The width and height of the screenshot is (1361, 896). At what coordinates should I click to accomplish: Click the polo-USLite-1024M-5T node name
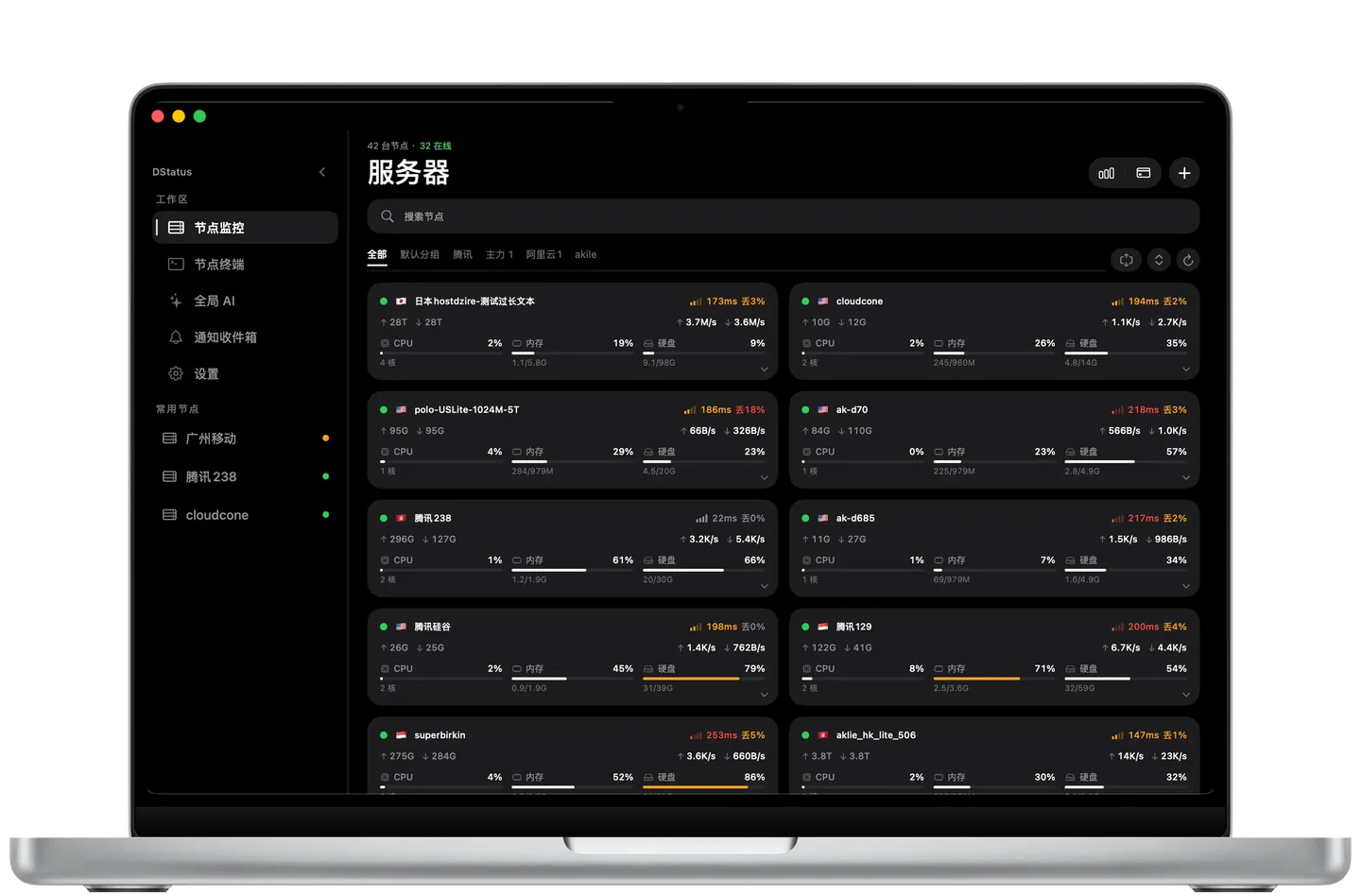coord(467,410)
